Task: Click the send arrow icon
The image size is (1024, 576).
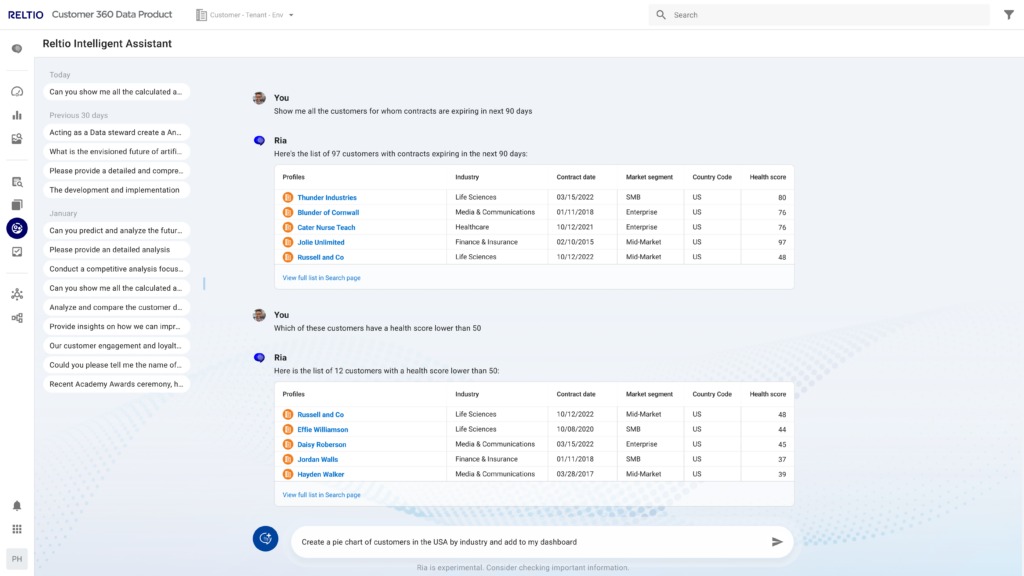Action: point(777,542)
